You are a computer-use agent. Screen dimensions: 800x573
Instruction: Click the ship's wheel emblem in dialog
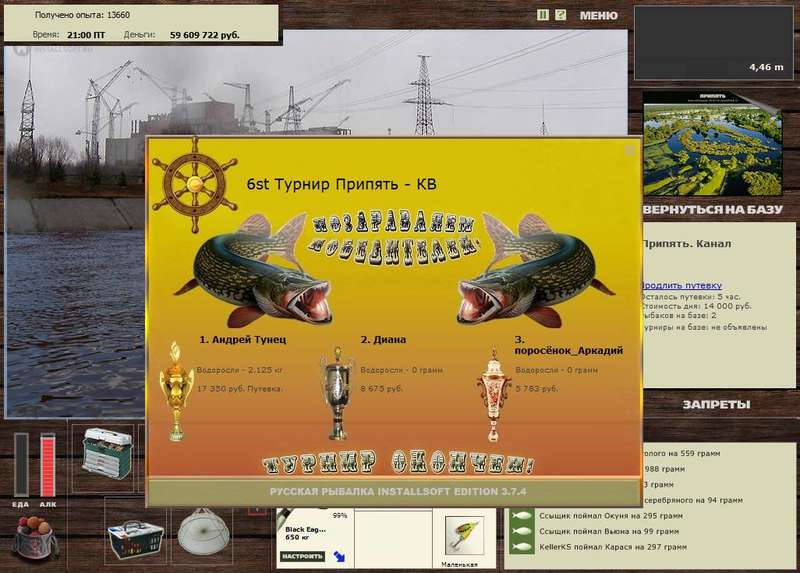point(194,185)
